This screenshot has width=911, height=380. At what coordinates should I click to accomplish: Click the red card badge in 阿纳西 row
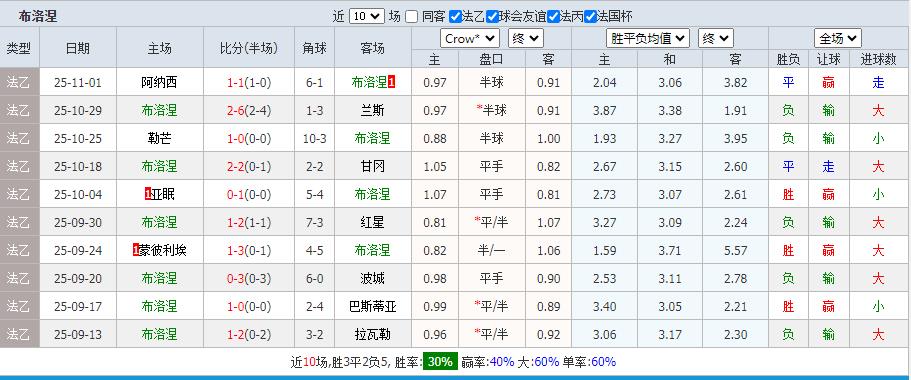click(x=392, y=83)
